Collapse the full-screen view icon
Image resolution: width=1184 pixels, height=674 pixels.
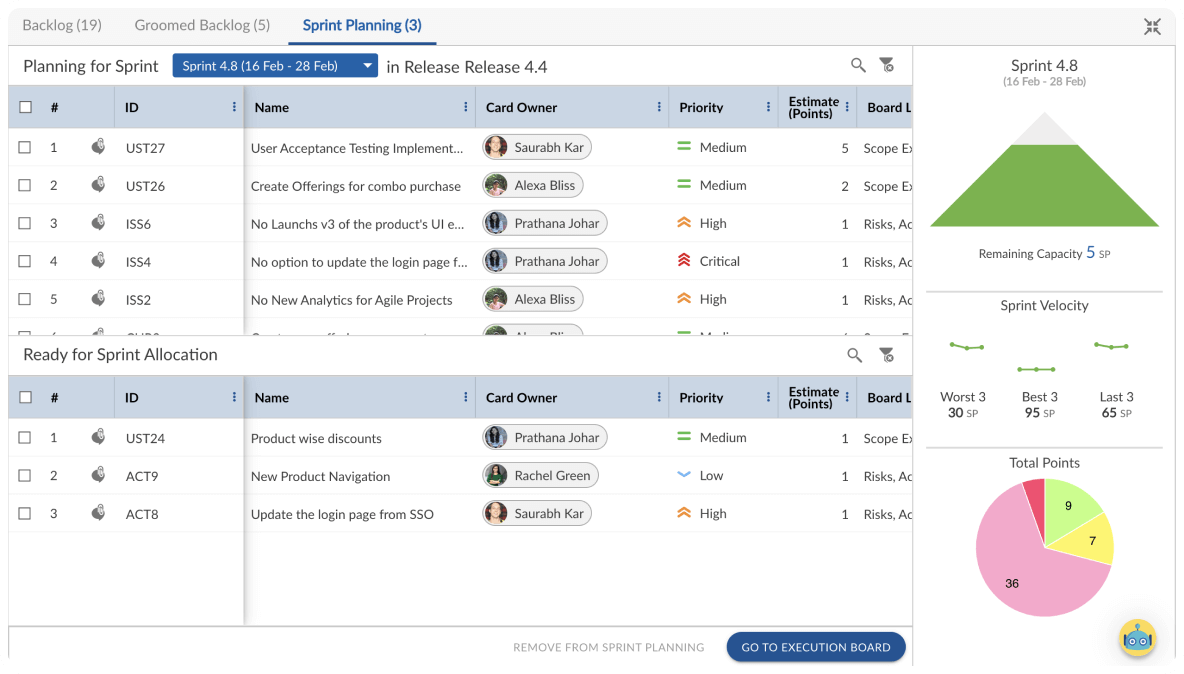[1152, 27]
